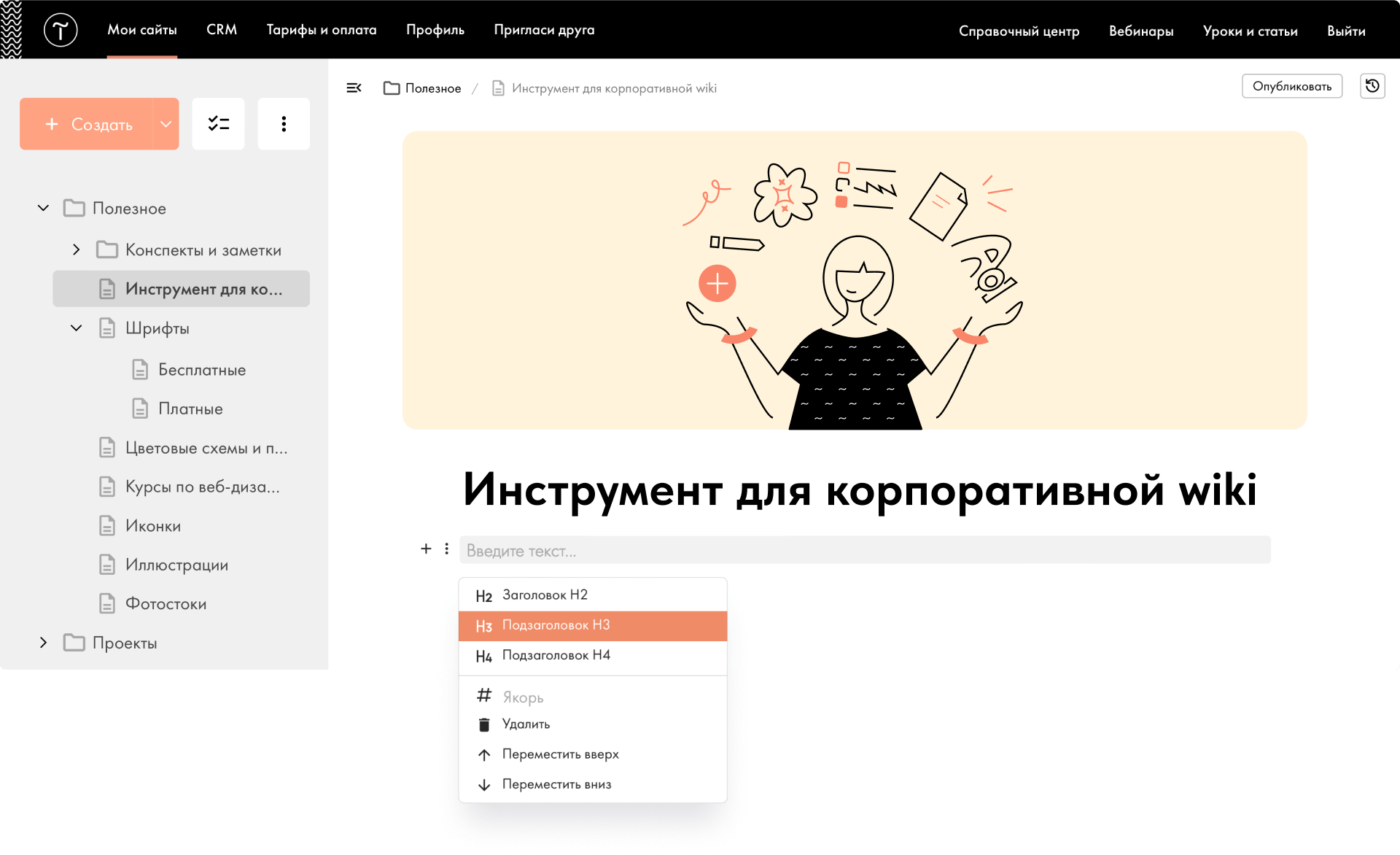Viewport: 1400px width, 855px height.
Task: Collapse the Шрифты page tree
Action: coord(77,328)
